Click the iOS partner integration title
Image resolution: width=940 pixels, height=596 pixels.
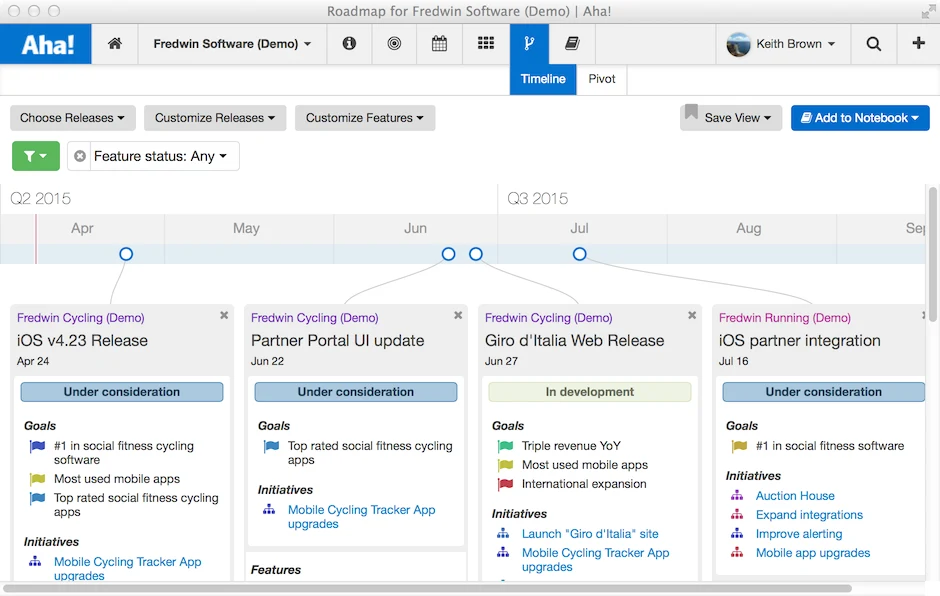(x=799, y=341)
